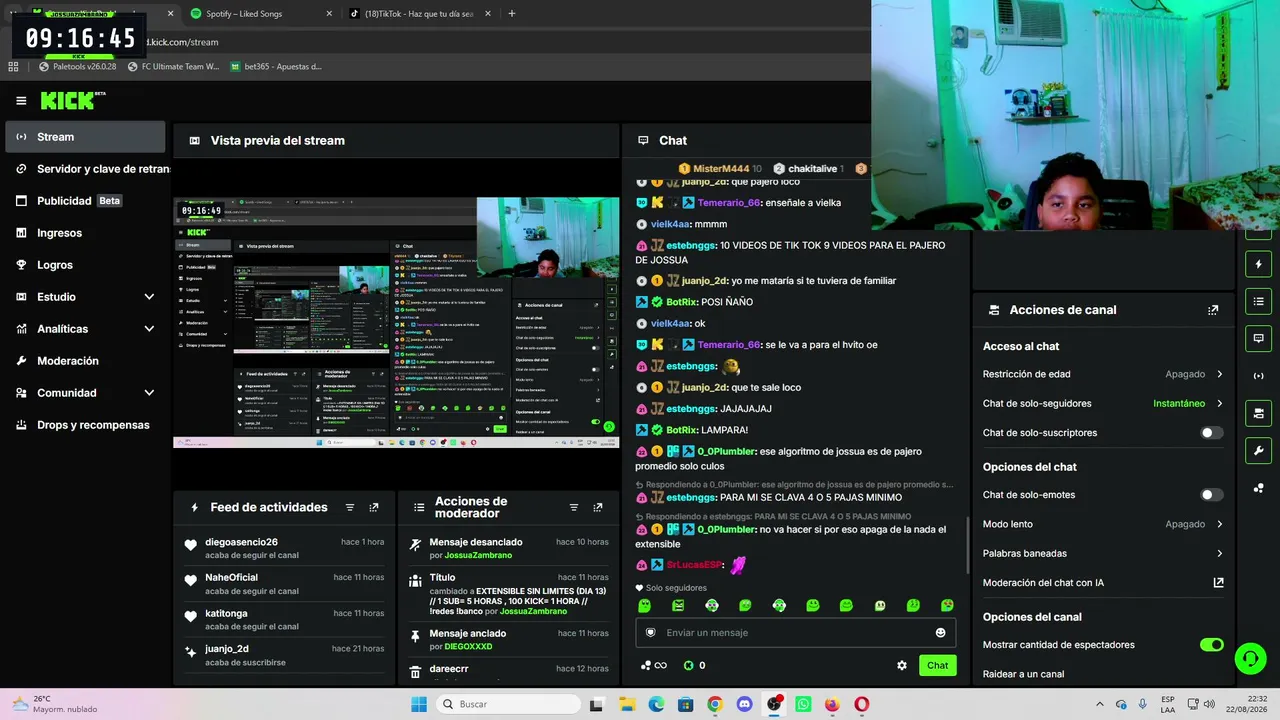1280x720 pixels.
Task: Open chat settings gear icon
Action: (x=902, y=665)
